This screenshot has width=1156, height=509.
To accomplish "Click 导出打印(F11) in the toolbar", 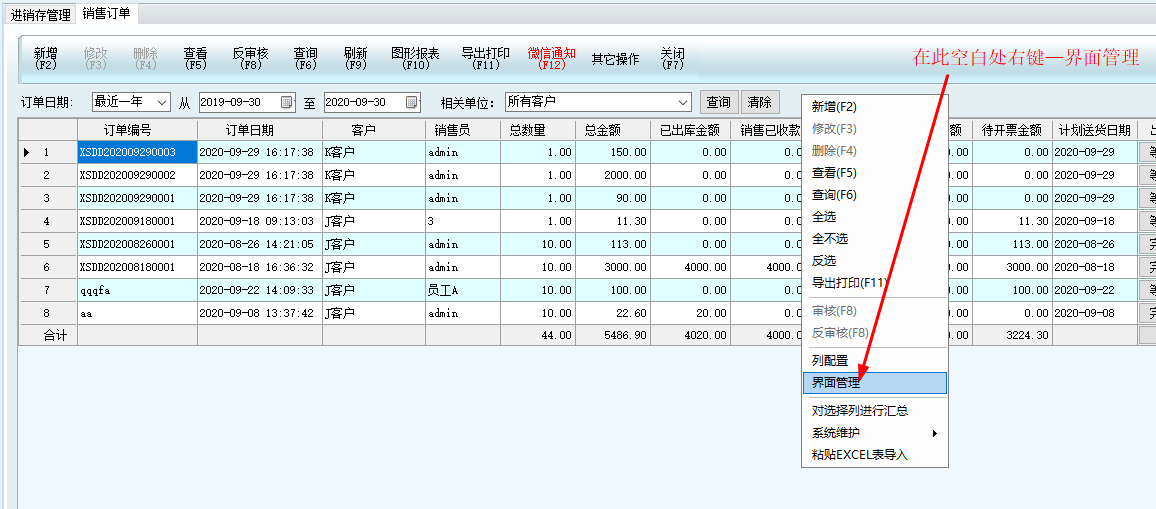I will [x=485, y=59].
